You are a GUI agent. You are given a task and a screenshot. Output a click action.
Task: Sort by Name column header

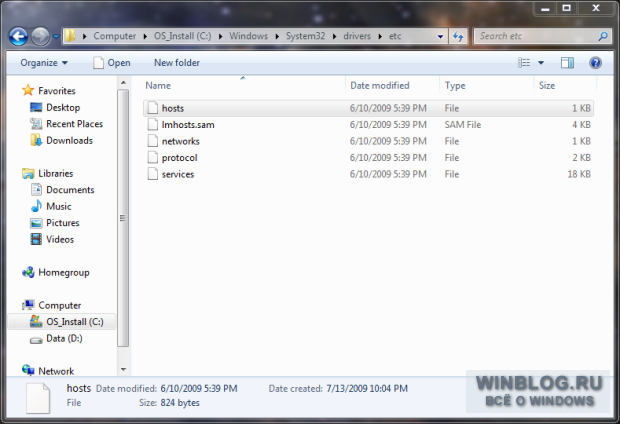tap(243, 85)
